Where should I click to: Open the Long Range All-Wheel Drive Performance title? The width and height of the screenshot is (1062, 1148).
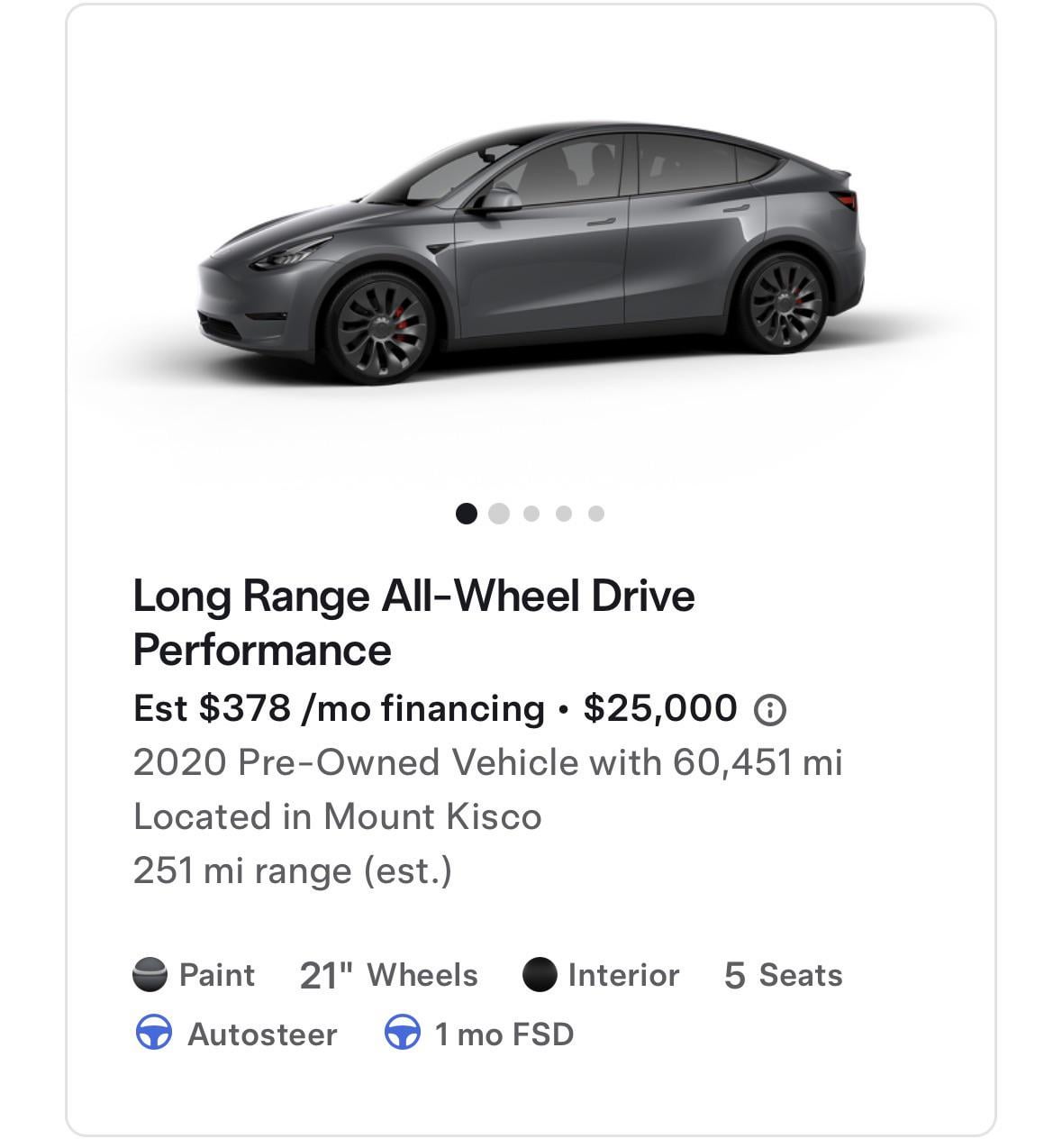pyautogui.click(x=413, y=623)
